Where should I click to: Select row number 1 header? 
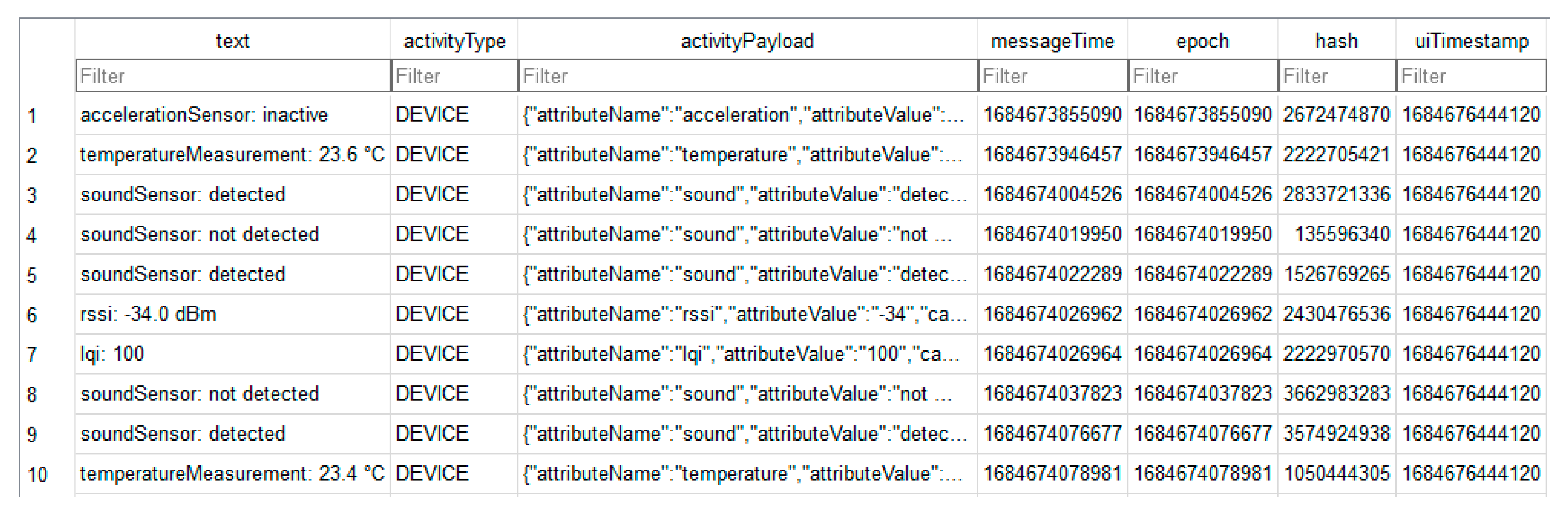pos(33,115)
